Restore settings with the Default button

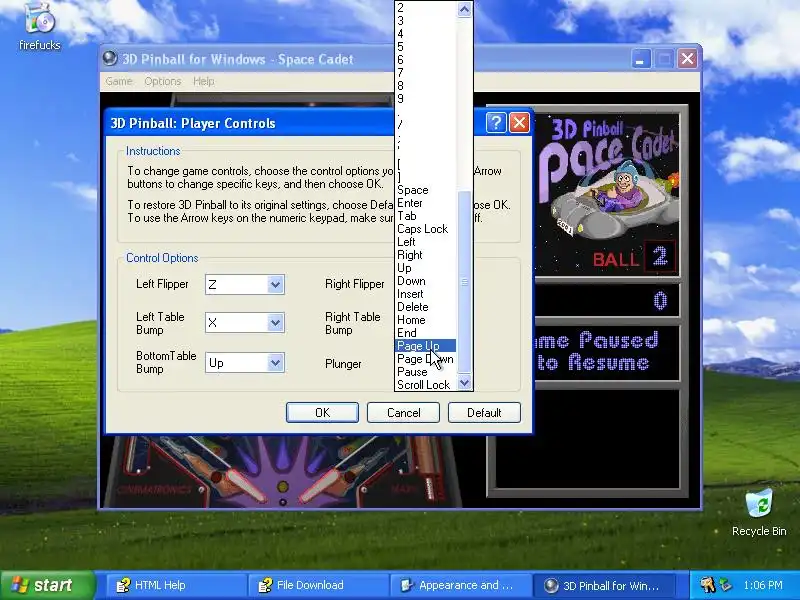(484, 412)
